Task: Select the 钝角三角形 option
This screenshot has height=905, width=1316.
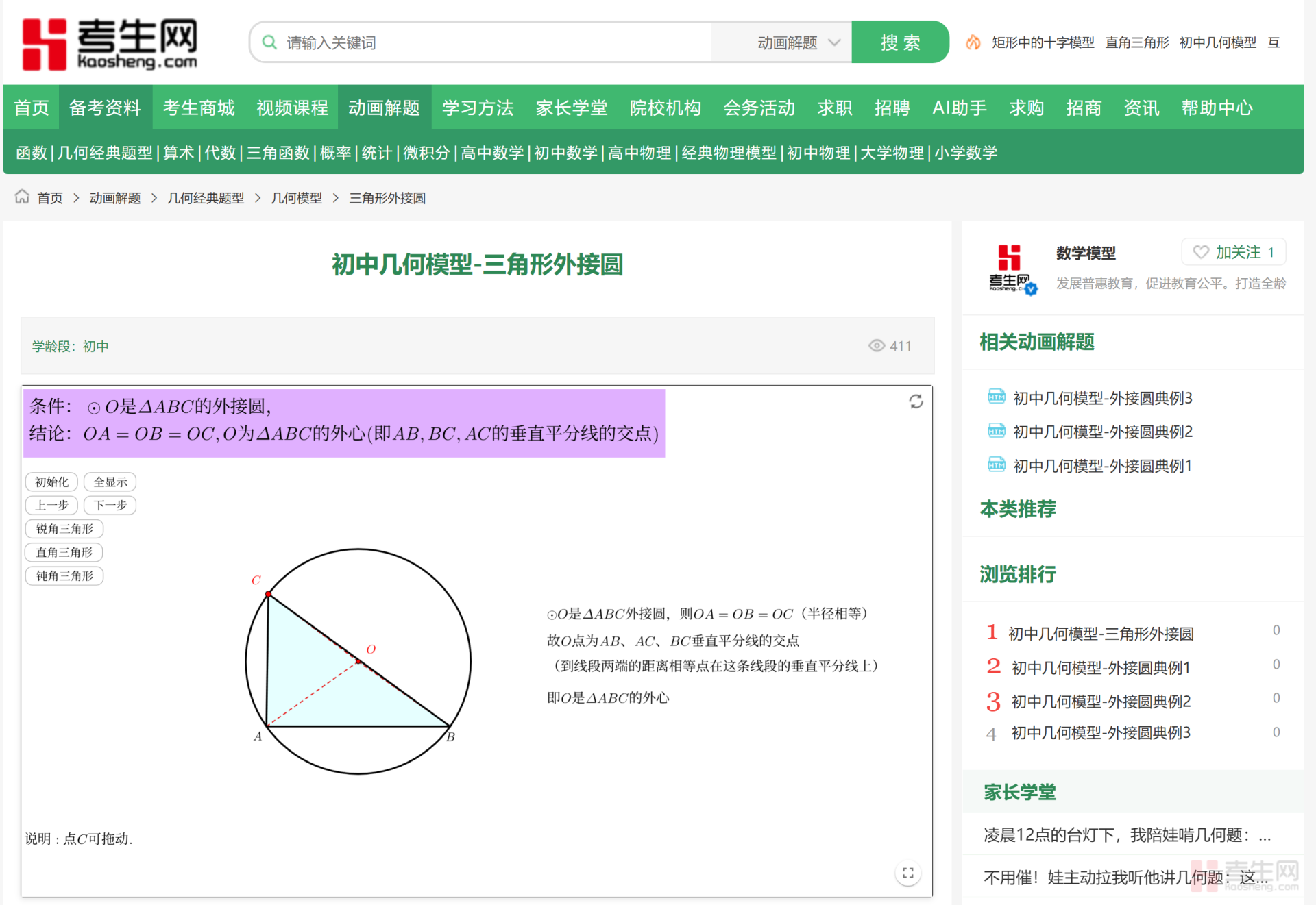Action: (64, 576)
